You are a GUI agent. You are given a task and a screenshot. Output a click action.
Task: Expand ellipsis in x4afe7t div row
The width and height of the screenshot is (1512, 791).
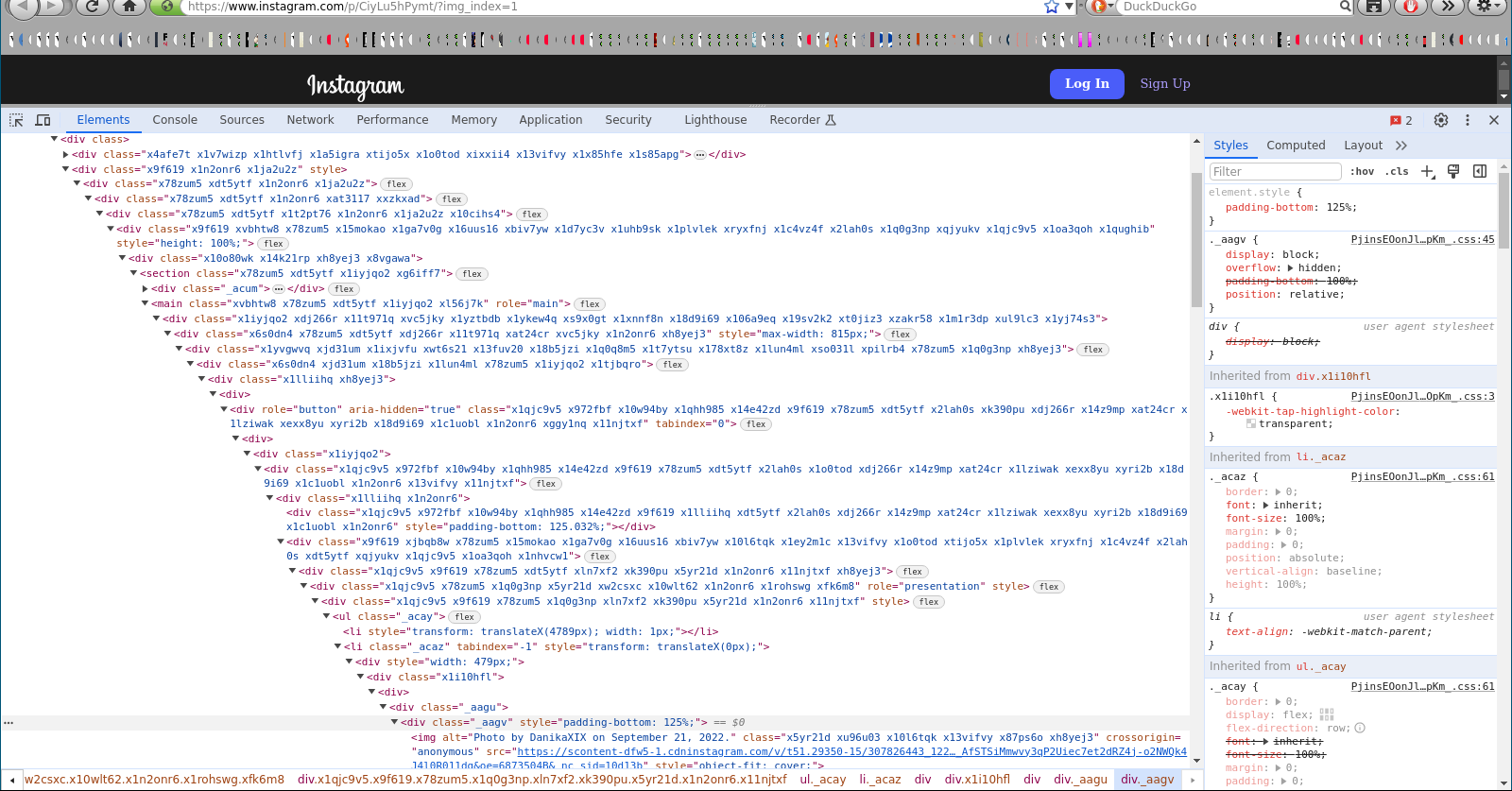pos(700,154)
